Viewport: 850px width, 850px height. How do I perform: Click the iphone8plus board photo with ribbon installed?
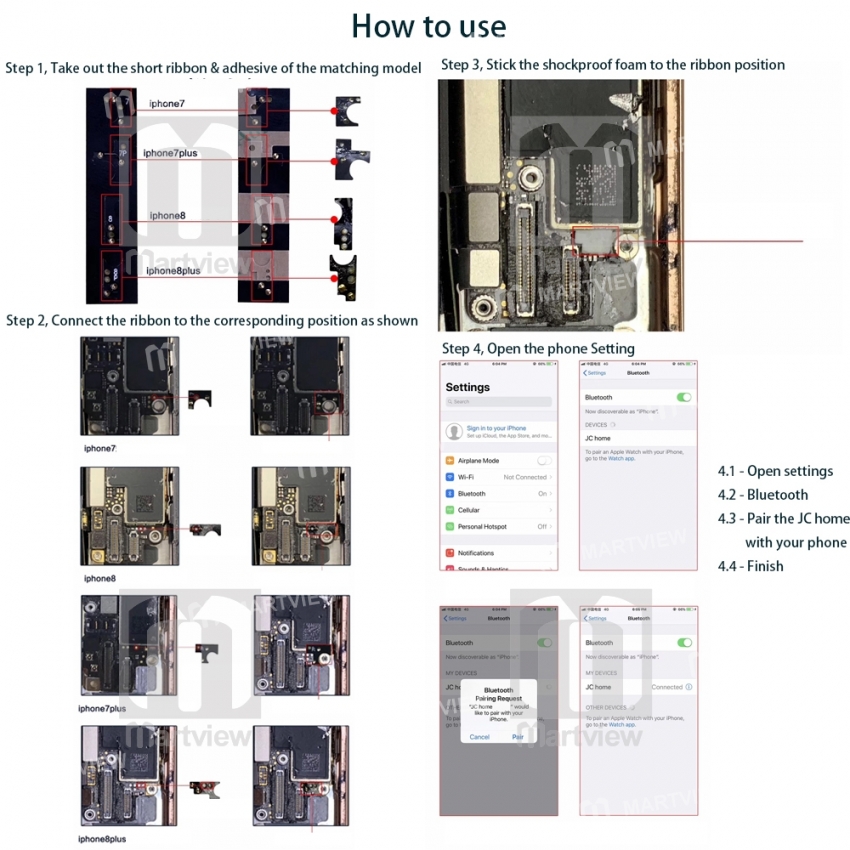pos(301,776)
